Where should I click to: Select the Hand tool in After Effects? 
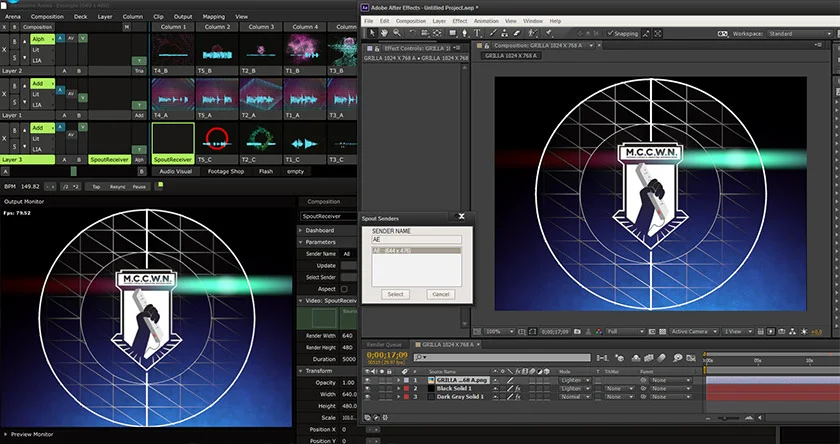(x=384, y=33)
